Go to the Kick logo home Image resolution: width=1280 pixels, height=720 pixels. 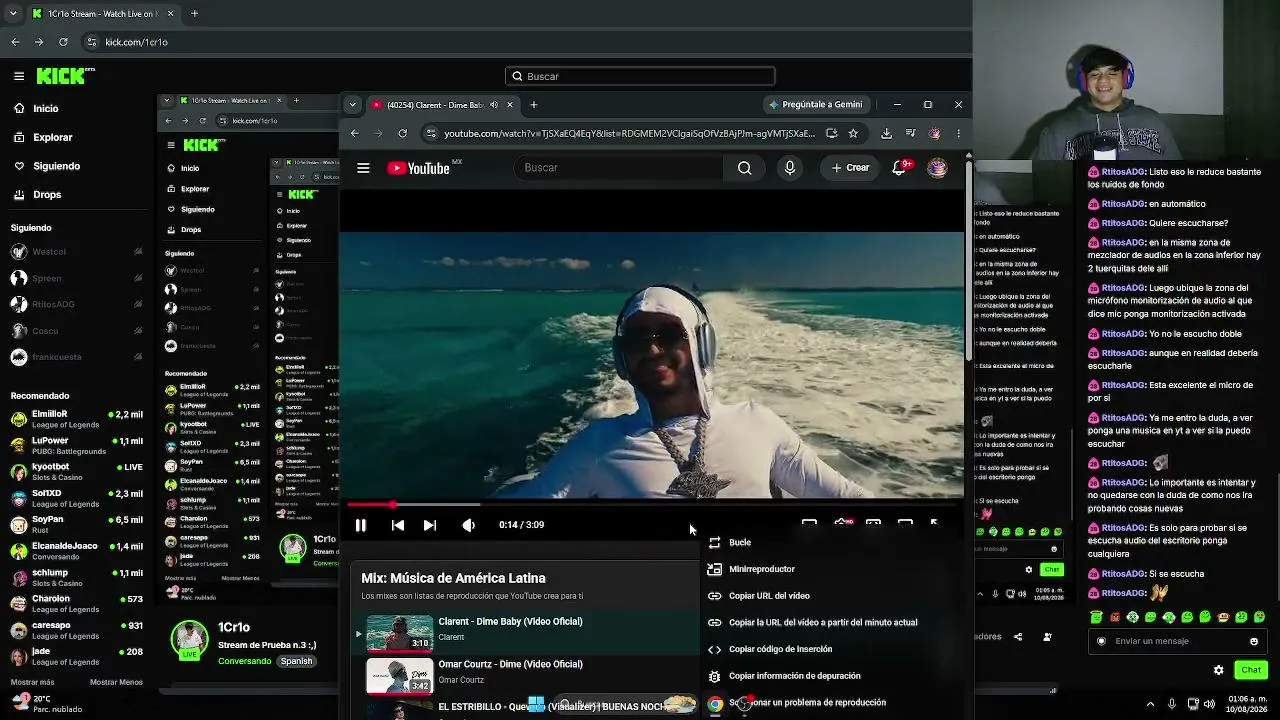coord(65,76)
